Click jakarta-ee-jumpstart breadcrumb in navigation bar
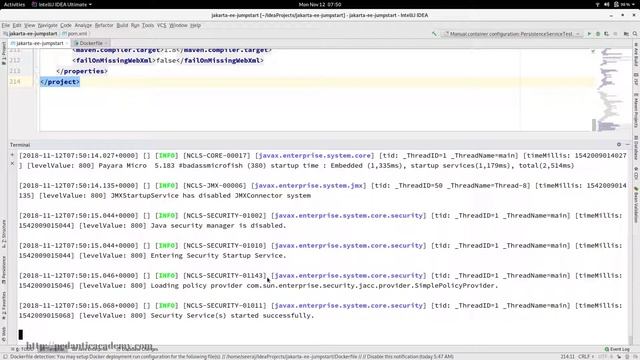 click(x=31, y=34)
